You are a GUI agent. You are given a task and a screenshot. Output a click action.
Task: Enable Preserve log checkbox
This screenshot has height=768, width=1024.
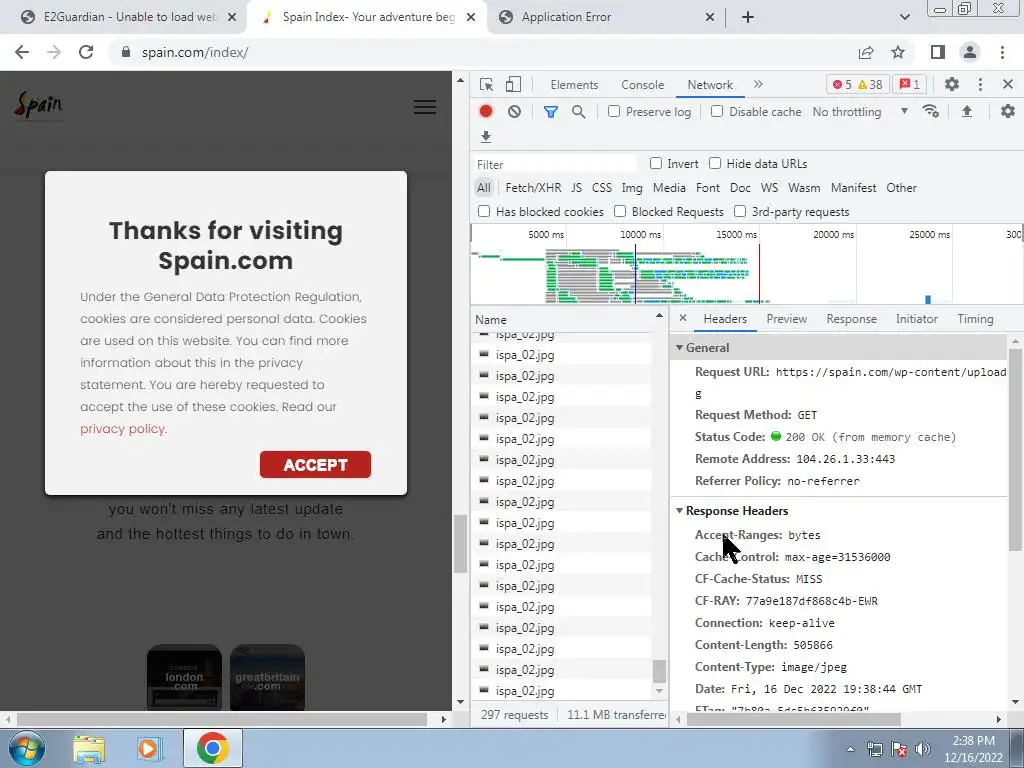pyautogui.click(x=614, y=111)
